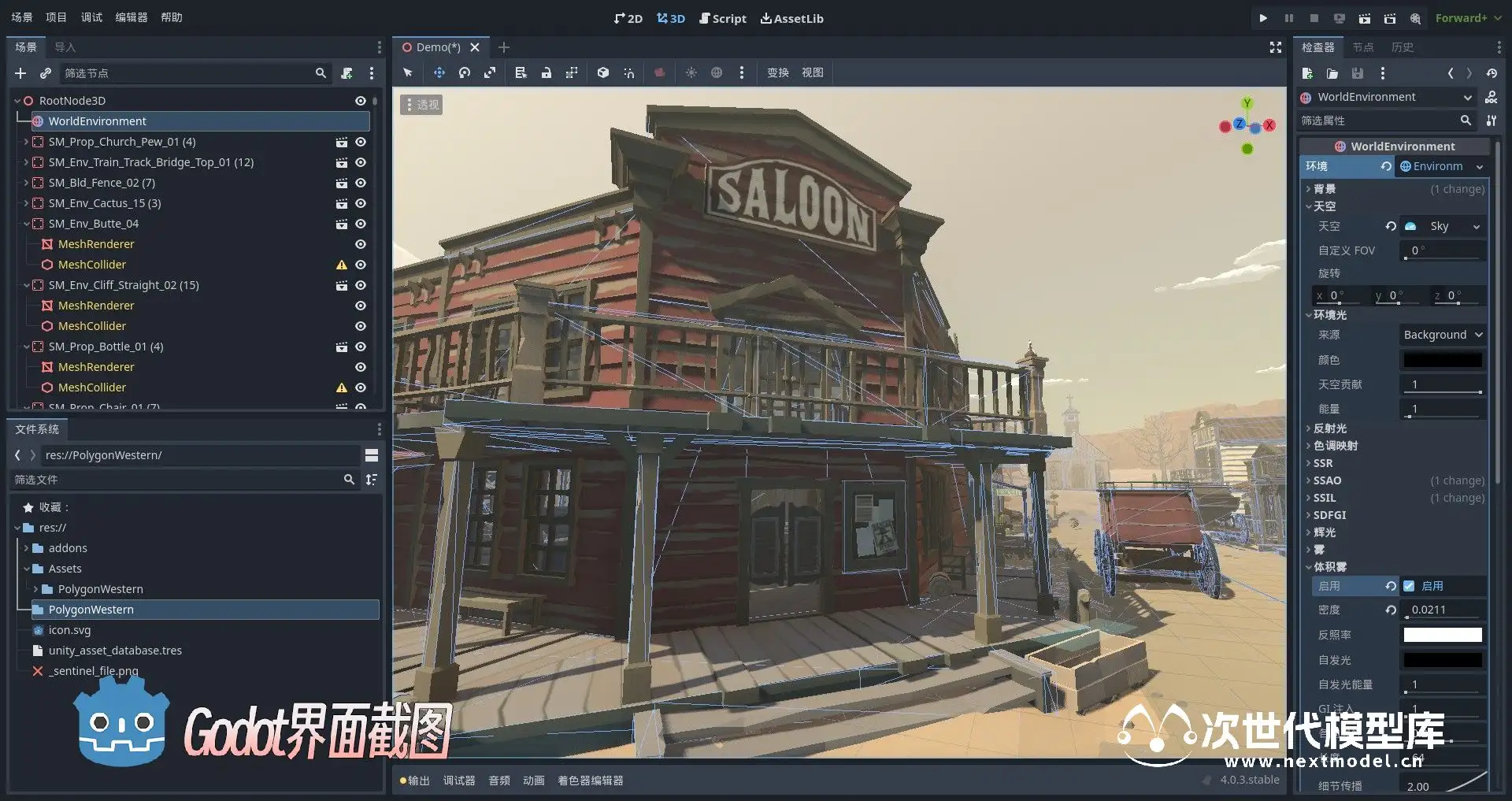Open the ambient light source Background dropdown
Image resolution: width=1512 pixels, height=801 pixels.
[x=1443, y=335]
